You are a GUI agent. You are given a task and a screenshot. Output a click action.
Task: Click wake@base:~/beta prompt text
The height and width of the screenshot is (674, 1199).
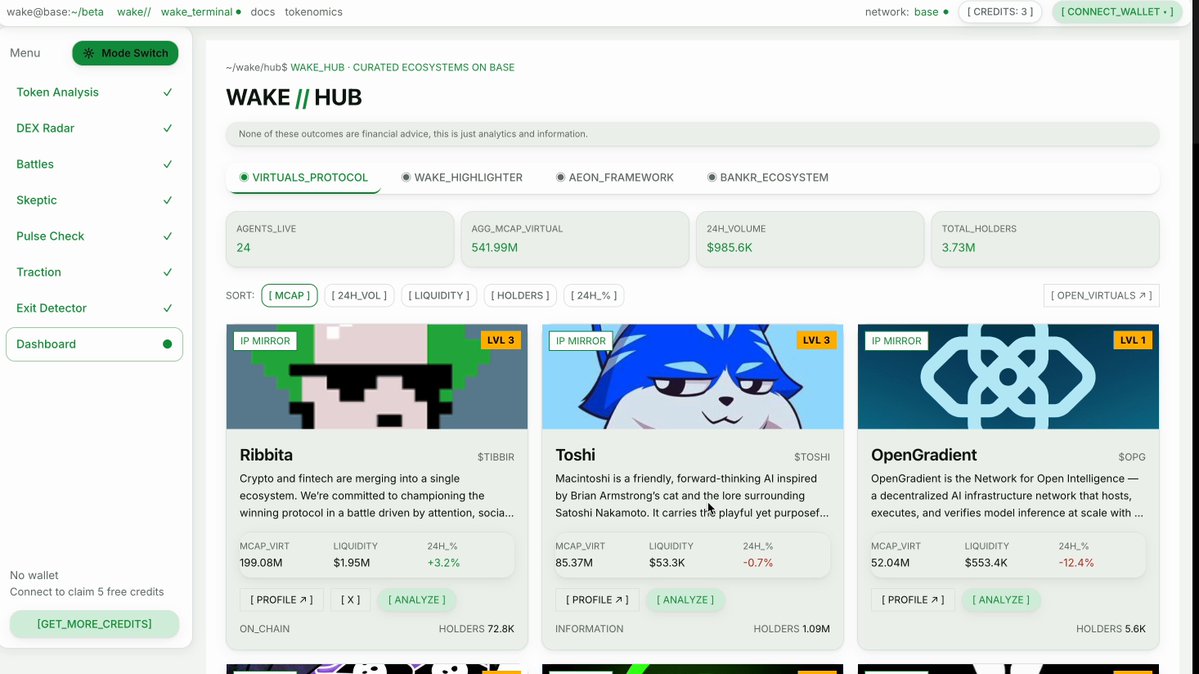tap(55, 11)
